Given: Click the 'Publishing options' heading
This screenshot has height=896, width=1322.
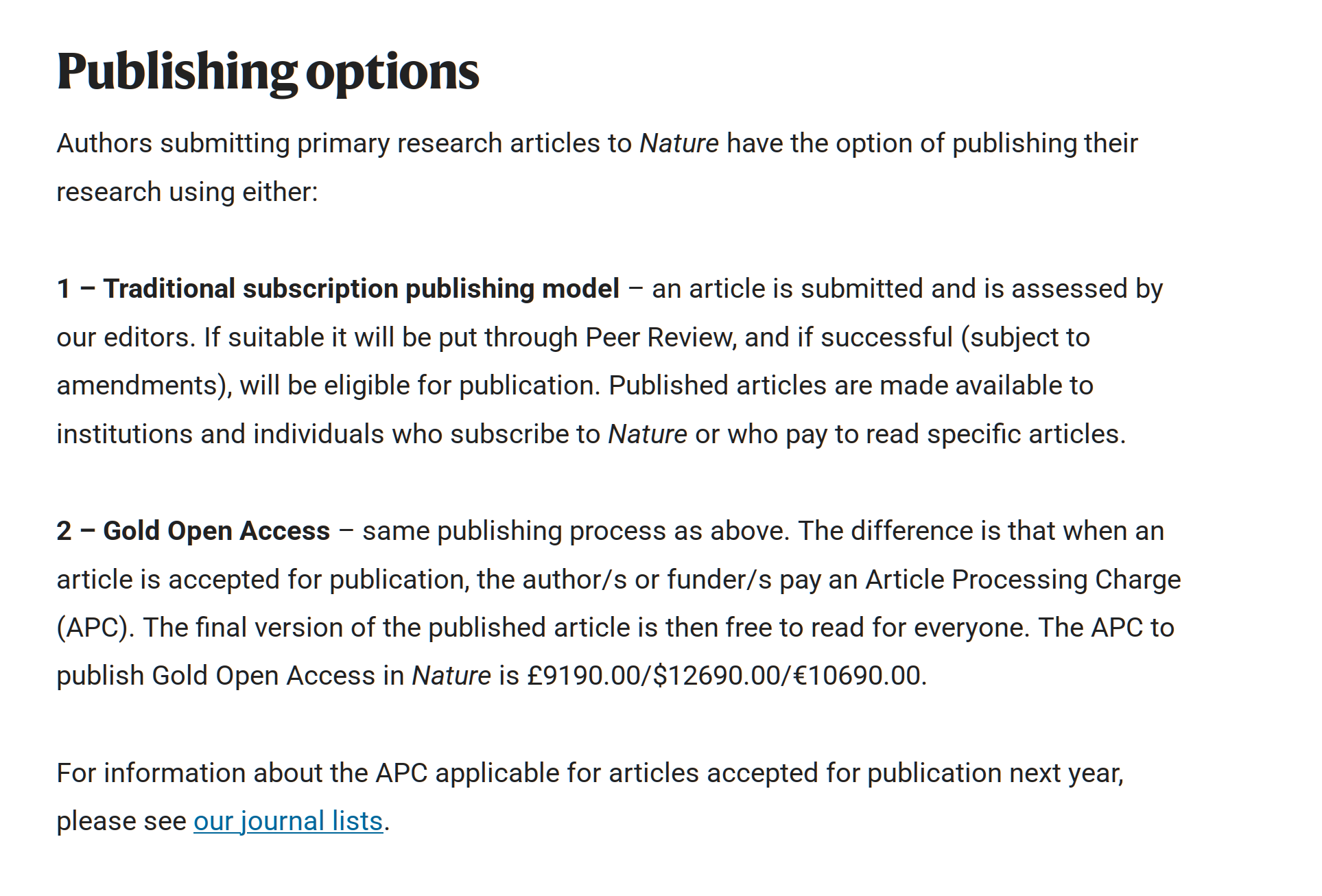Looking at the screenshot, I should tap(268, 71).
